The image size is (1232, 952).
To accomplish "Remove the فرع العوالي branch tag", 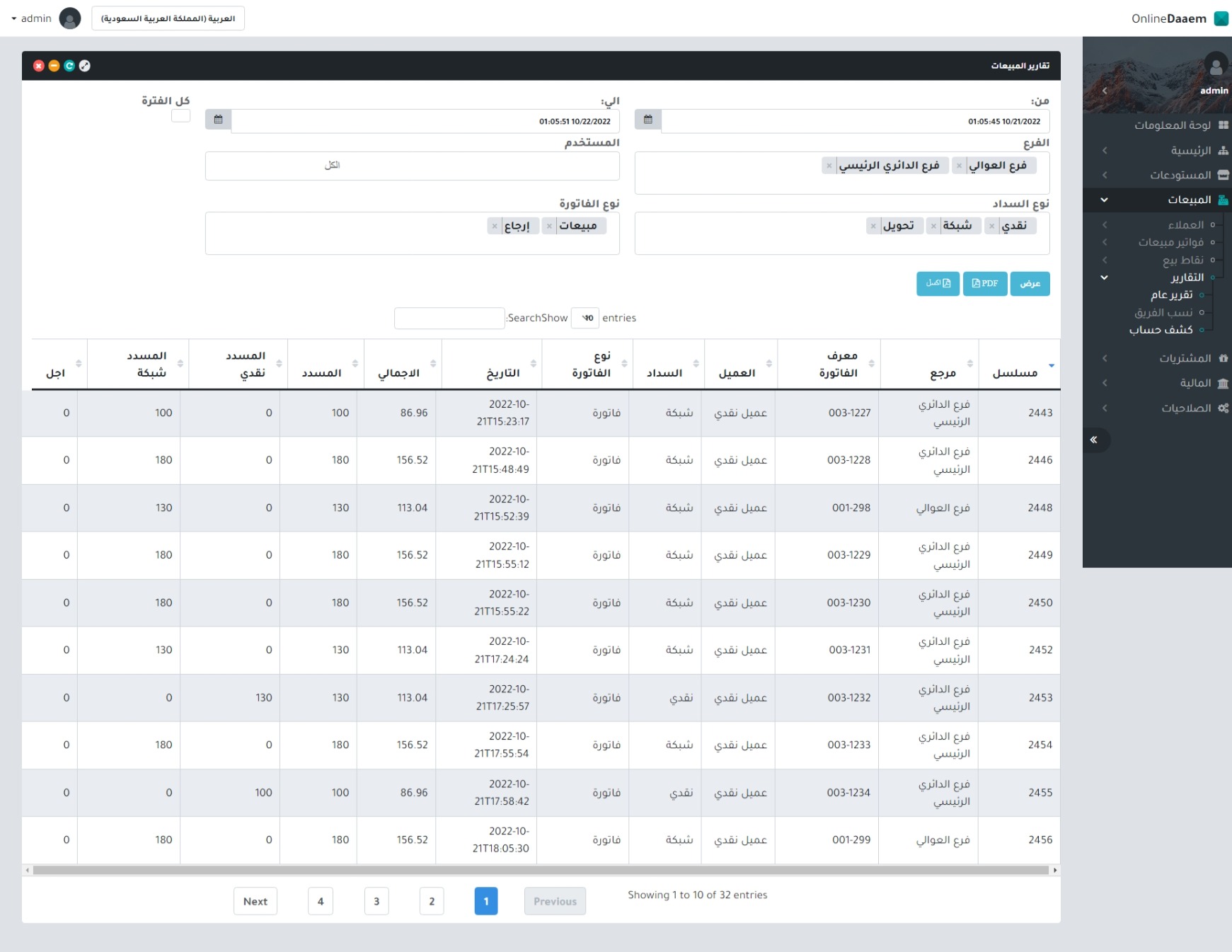I will (959, 166).
